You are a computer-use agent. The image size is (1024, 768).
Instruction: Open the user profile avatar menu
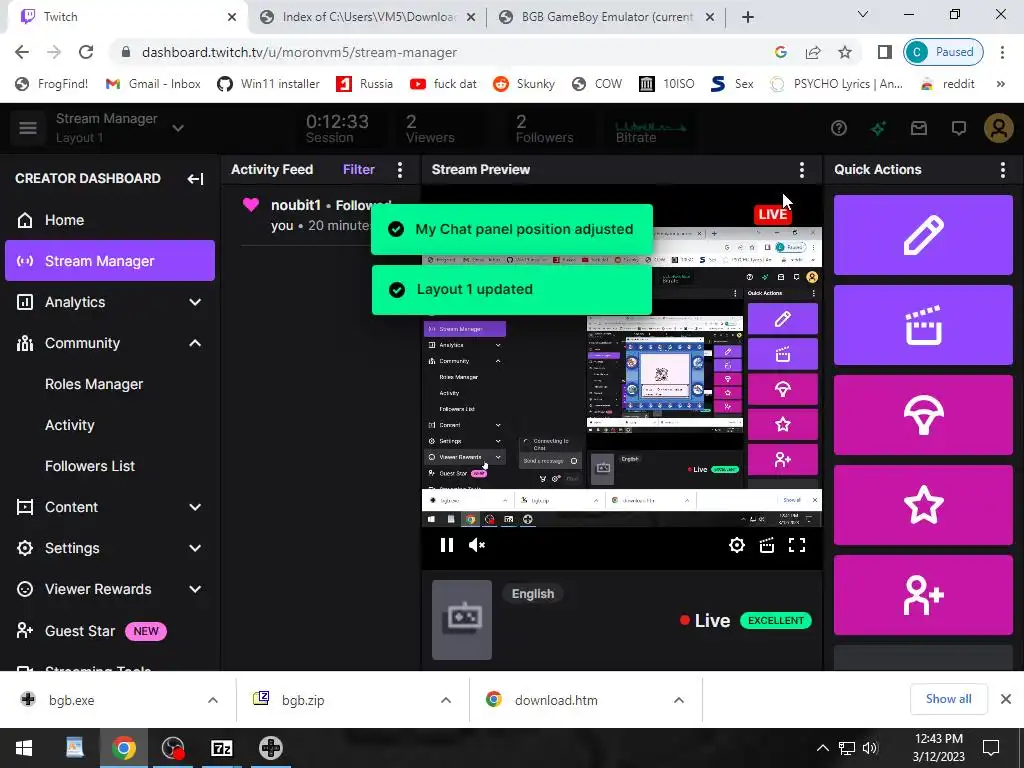coord(999,128)
